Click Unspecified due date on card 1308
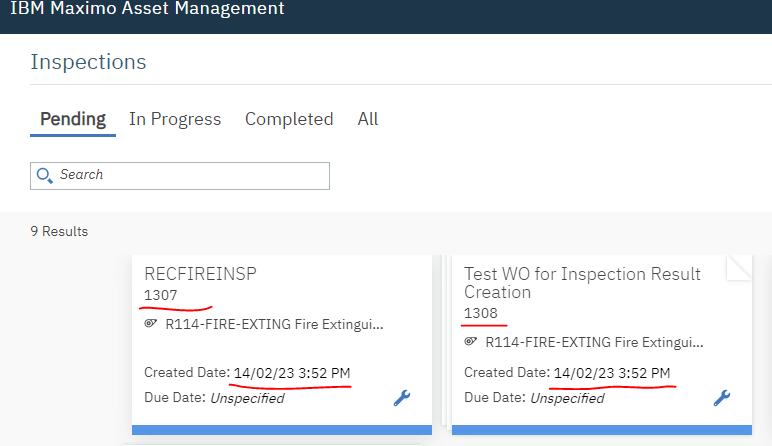The width and height of the screenshot is (772, 446). [567, 398]
